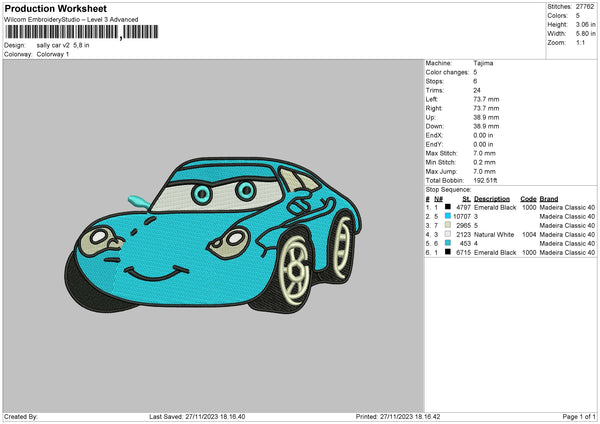Screen dimensions: 600x424
Task: Click the black swatch for stop 6
Action: [446, 252]
